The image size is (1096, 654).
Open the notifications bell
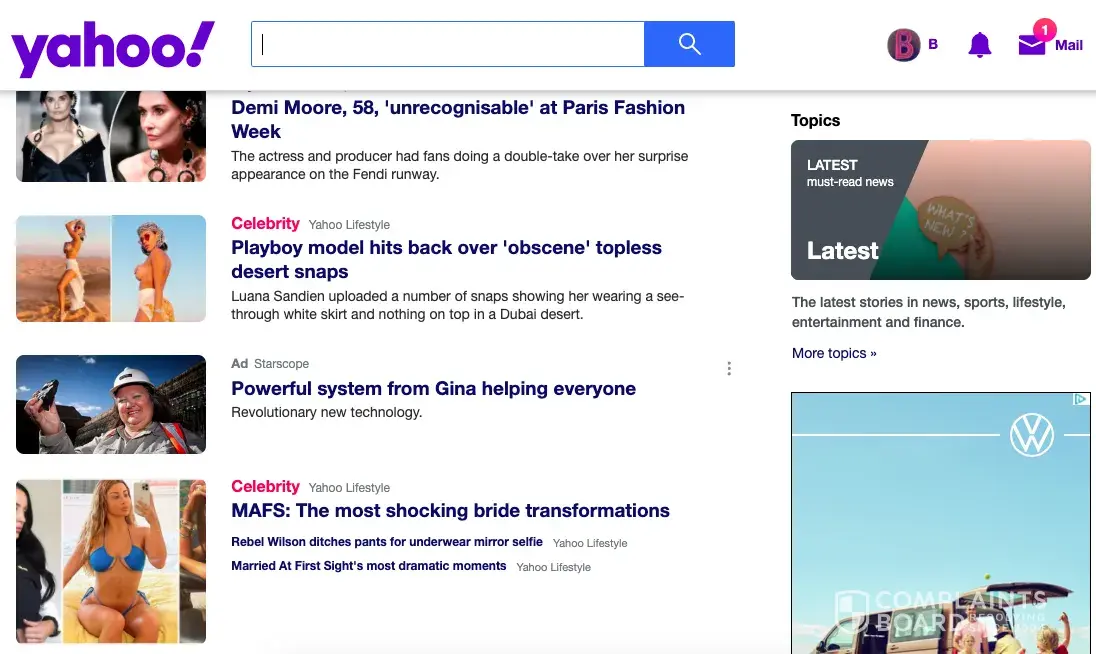click(x=979, y=45)
